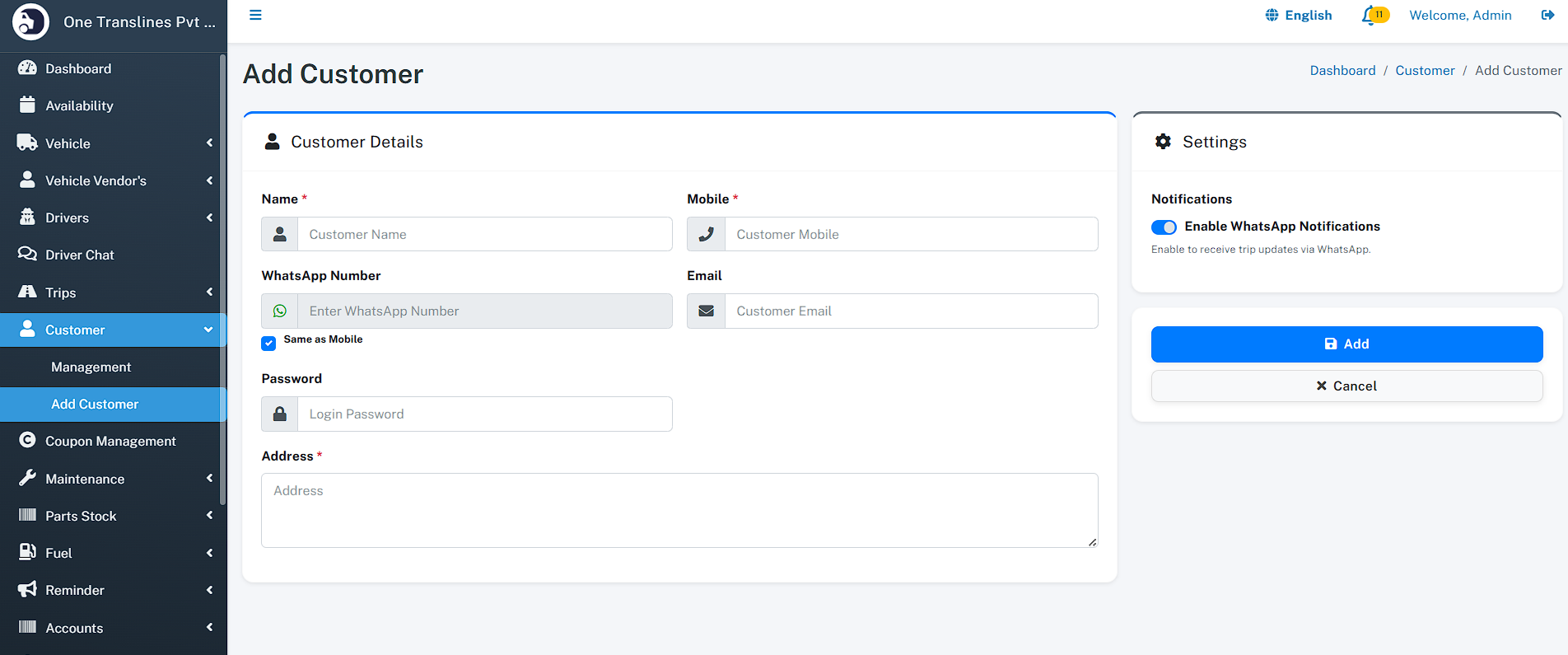The height and width of the screenshot is (655, 1568).
Task: Select Add Customer submenu item
Action: 95,405
